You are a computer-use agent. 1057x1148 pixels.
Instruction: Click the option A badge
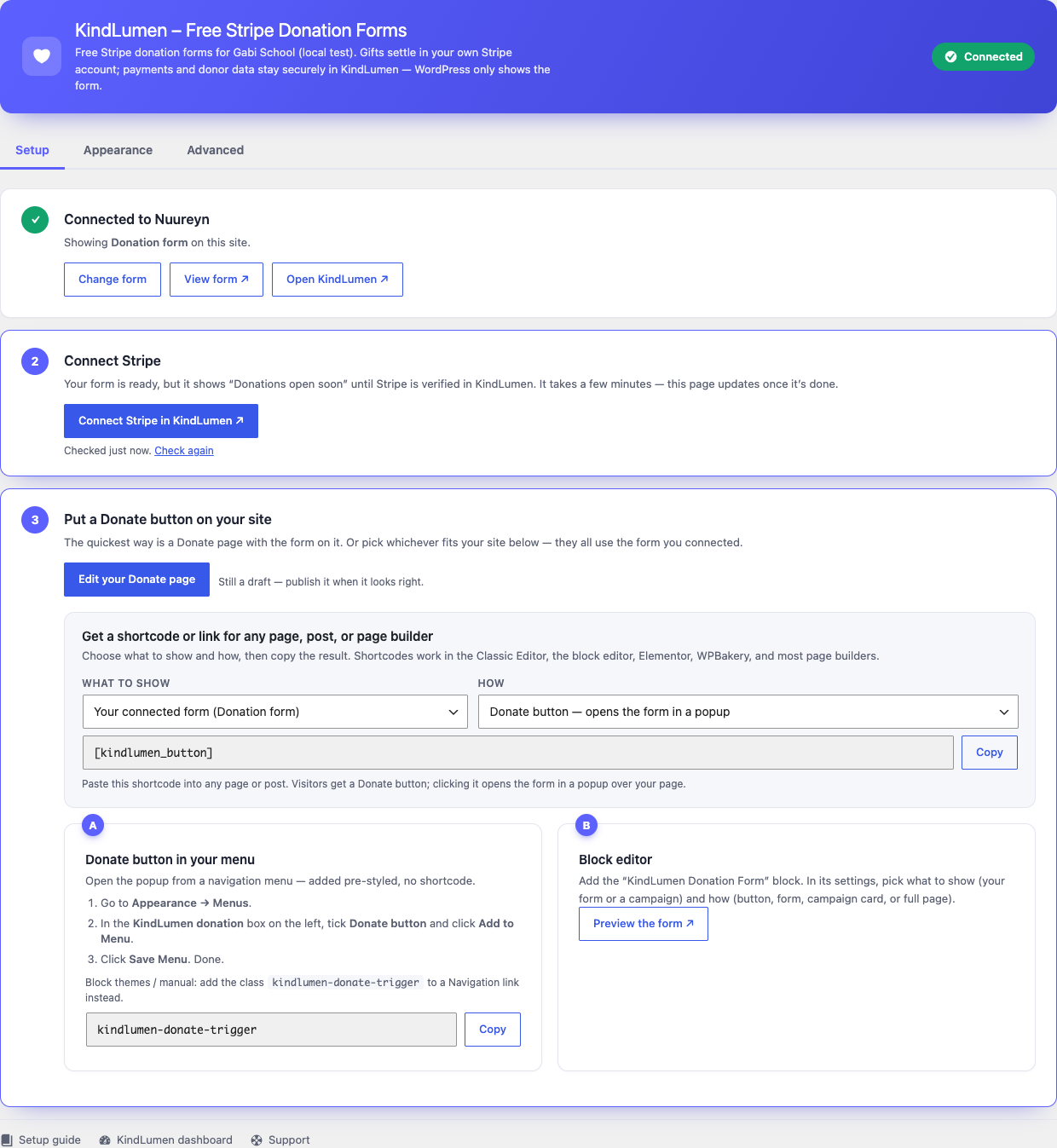coord(93,825)
